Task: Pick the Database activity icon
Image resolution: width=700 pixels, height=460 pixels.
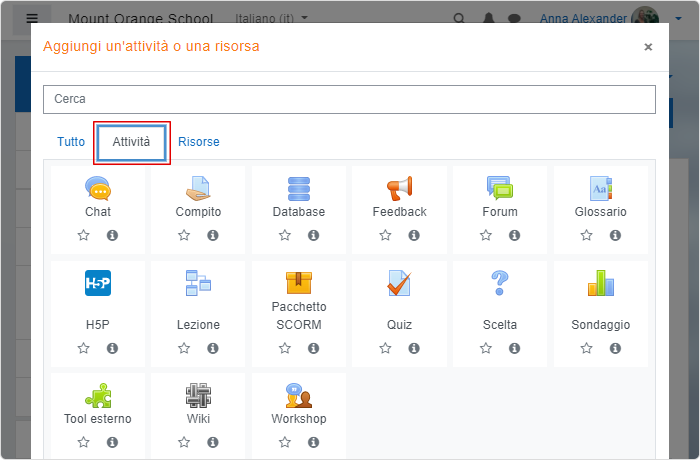Action: pos(299,188)
